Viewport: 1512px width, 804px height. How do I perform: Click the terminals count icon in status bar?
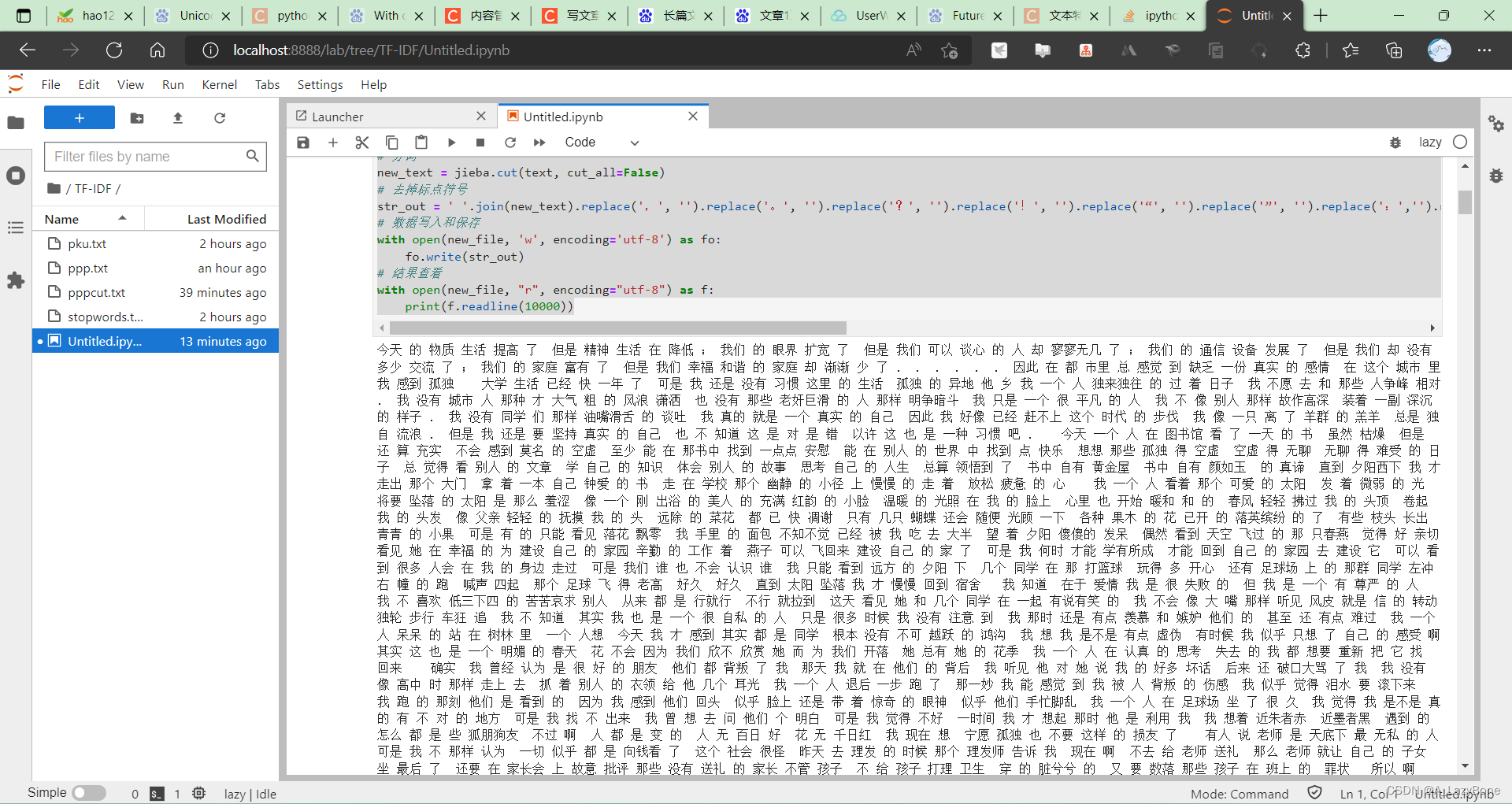(x=157, y=794)
